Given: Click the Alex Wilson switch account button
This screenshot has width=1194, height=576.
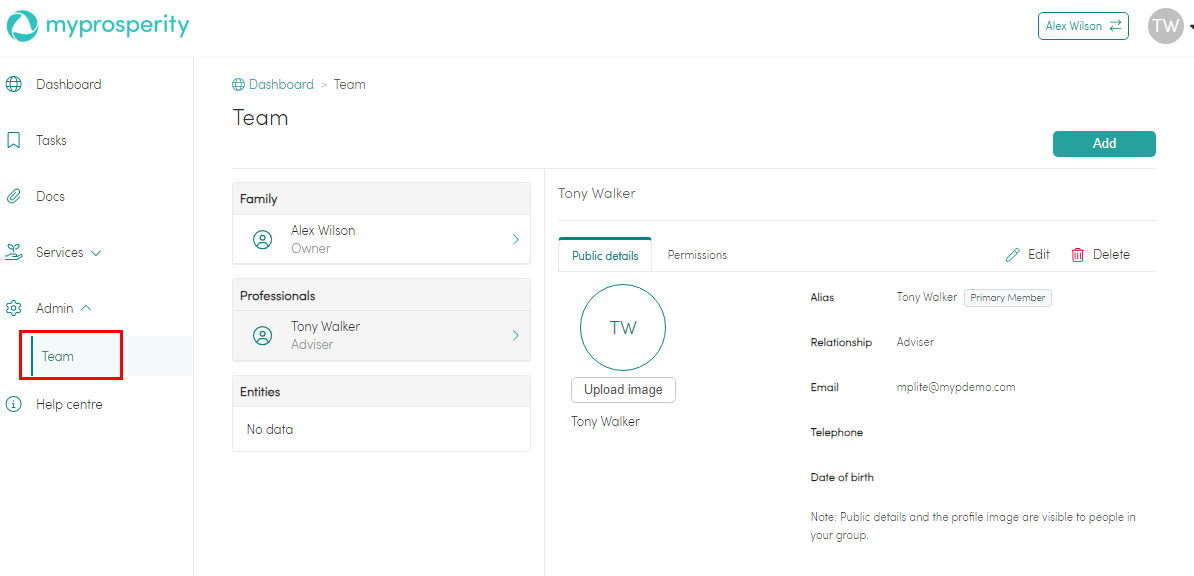Looking at the screenshot, I should (1083, 26).
